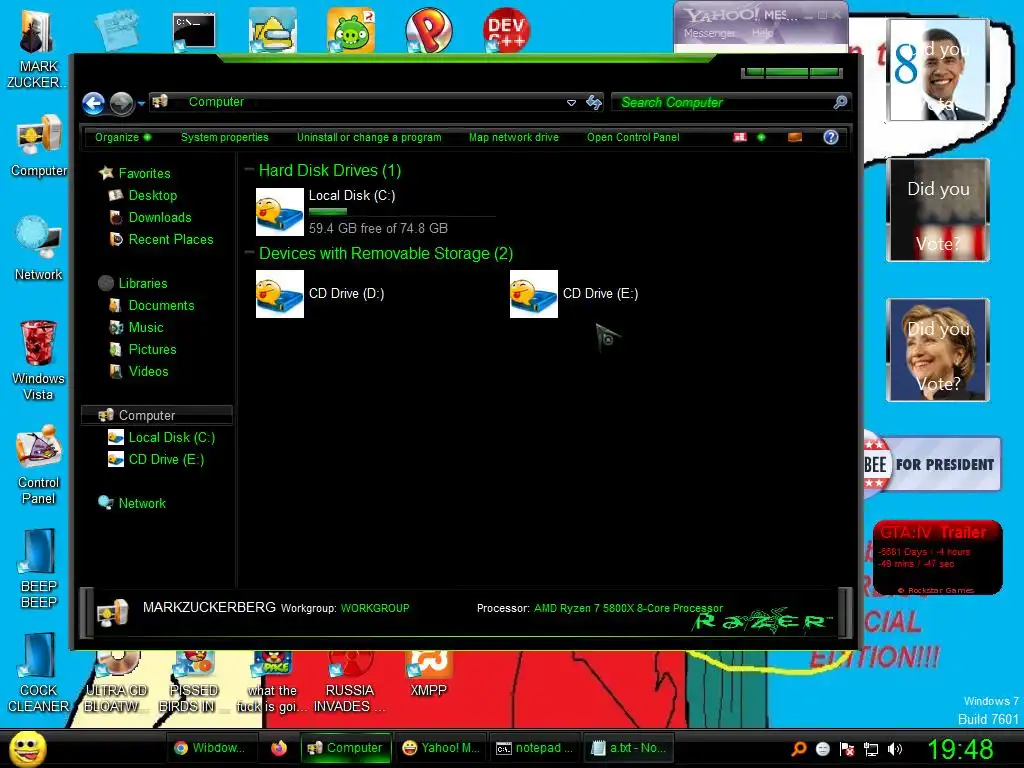The width and height of the screenshot is (1024, 768).
Task: Click the grey Forward arrow button
Action: [121, 103]
